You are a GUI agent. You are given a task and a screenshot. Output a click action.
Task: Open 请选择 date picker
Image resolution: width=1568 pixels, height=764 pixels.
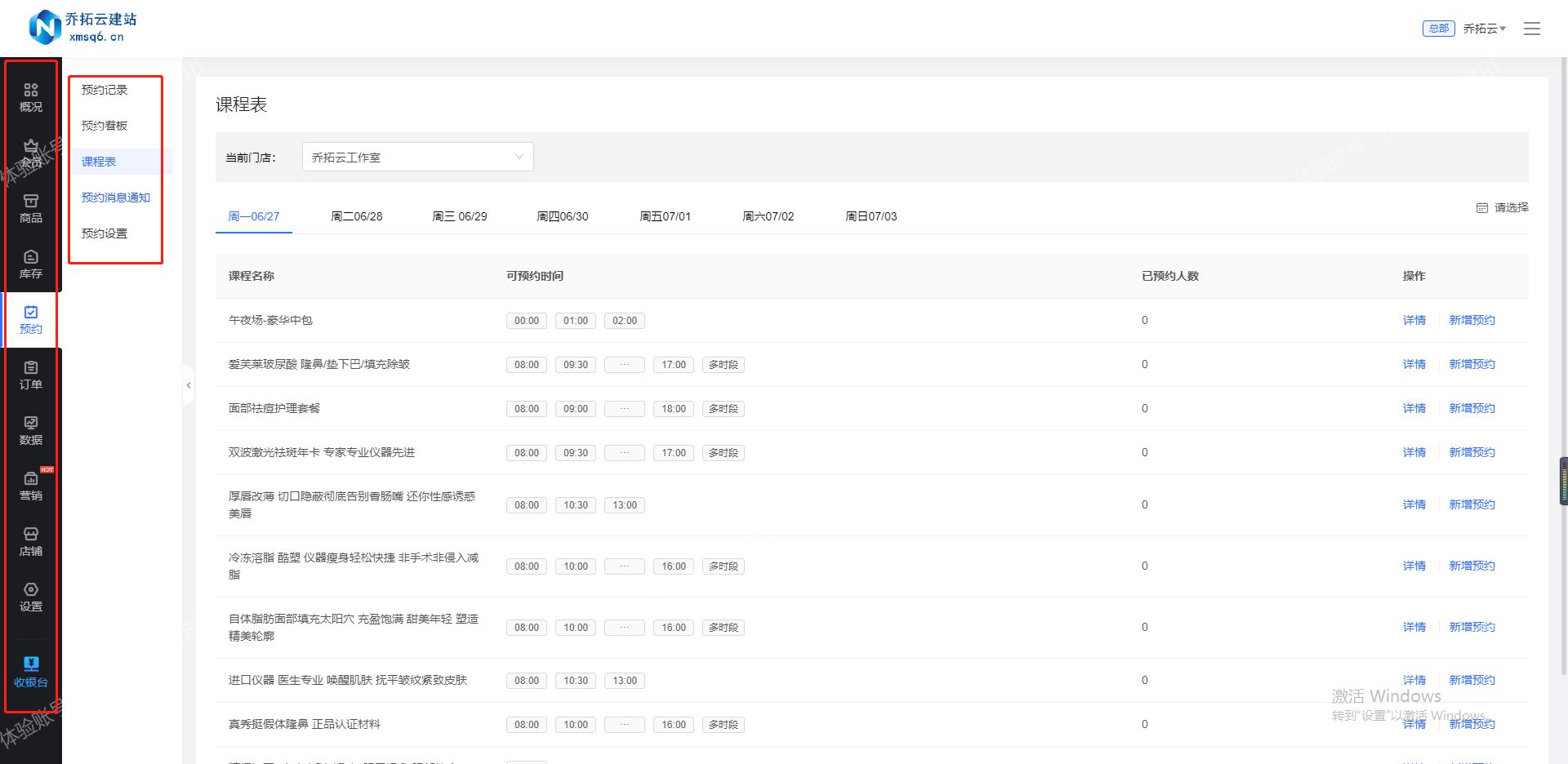click(x=1503, y=208)
